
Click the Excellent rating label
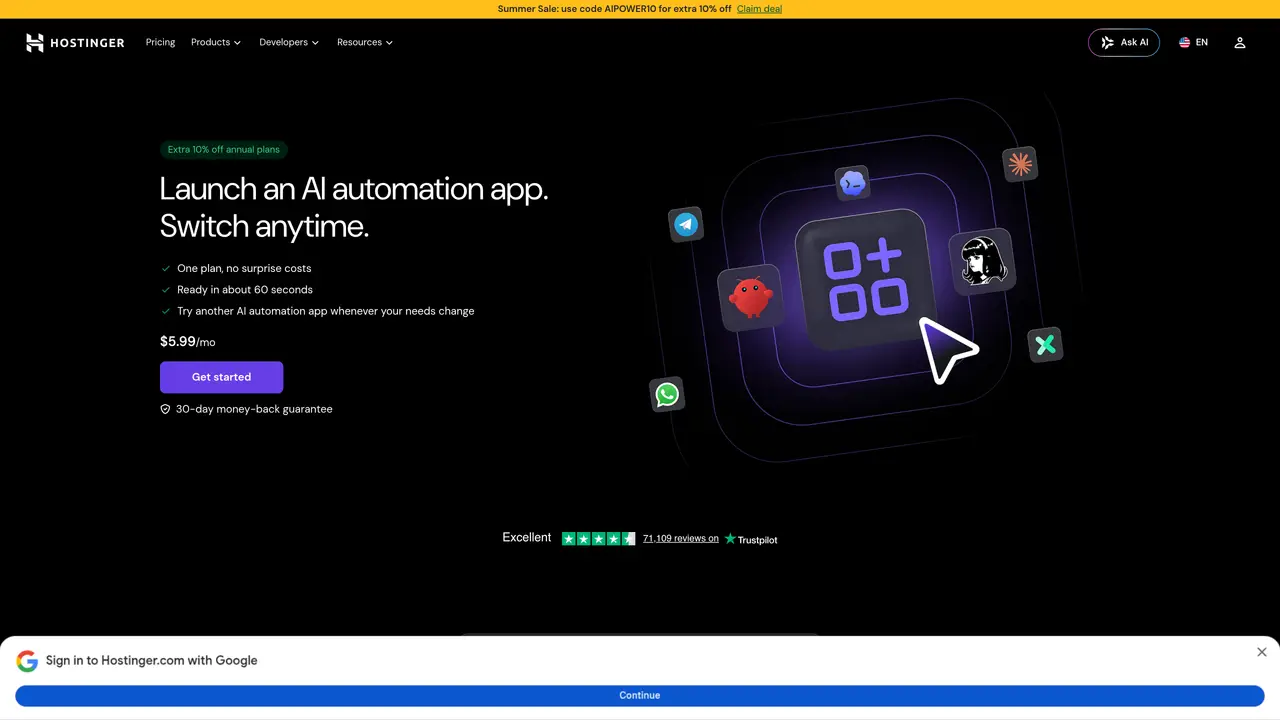point(527,538)
